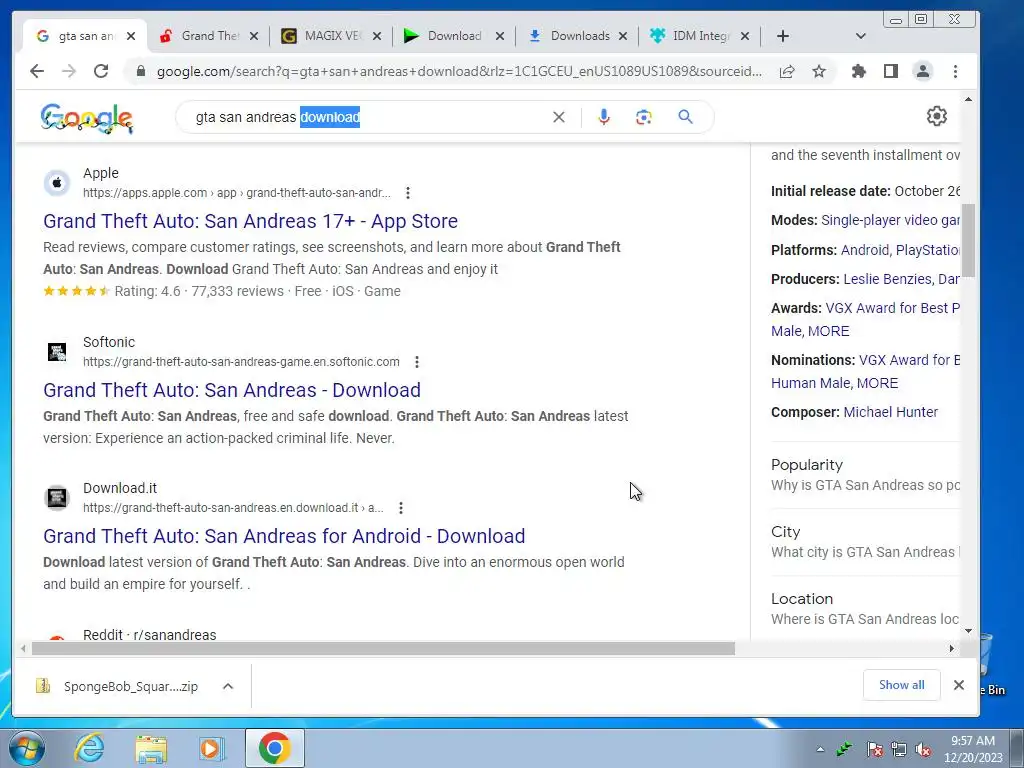Open a new tab with plus button

783,36
